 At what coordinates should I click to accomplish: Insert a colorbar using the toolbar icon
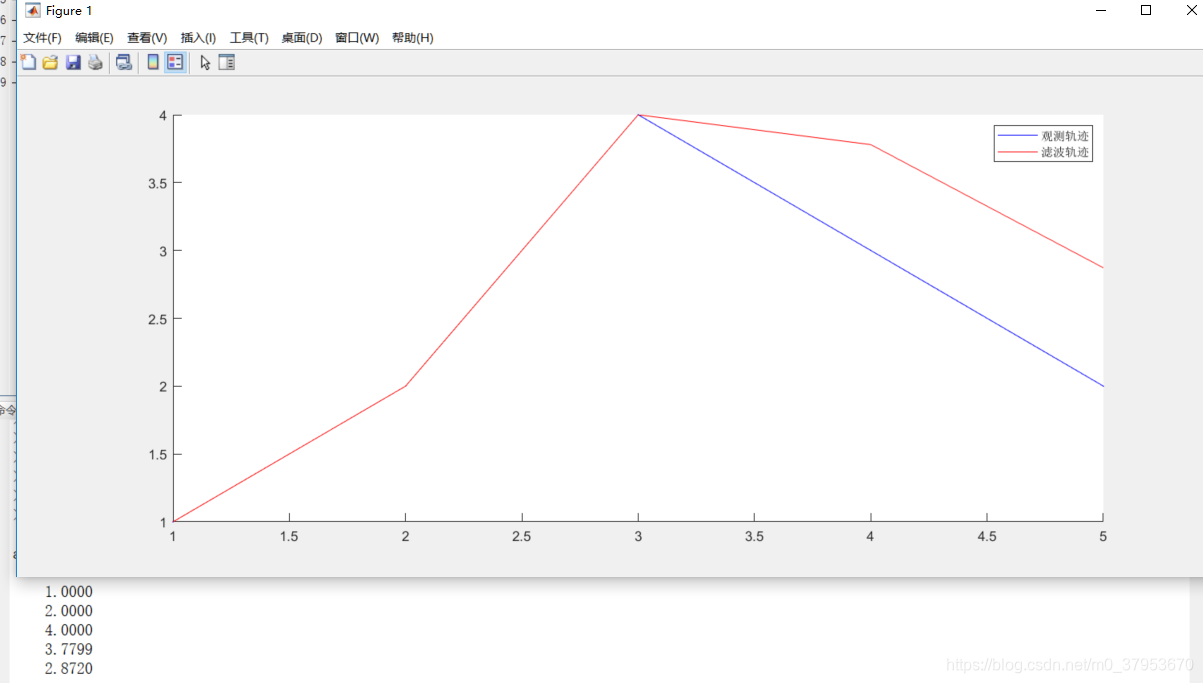(x=153, y=62)
